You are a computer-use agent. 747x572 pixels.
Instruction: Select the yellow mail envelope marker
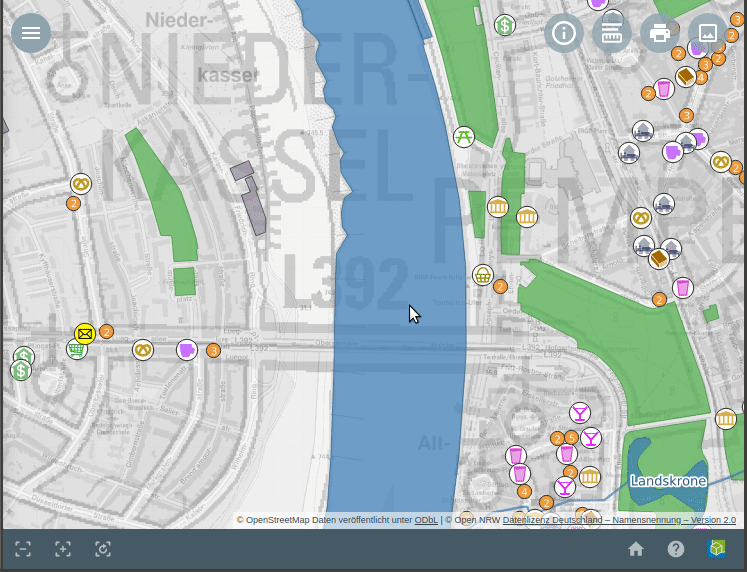click(85, 334)
